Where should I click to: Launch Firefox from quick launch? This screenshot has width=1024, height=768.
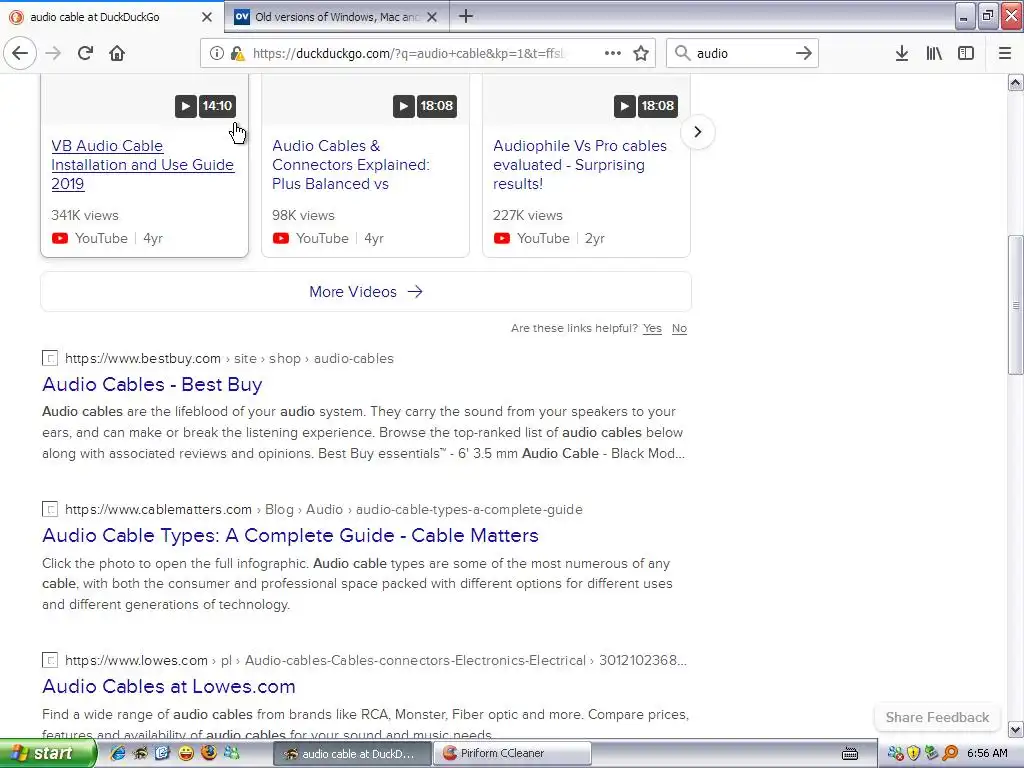[x=208, y=753]
